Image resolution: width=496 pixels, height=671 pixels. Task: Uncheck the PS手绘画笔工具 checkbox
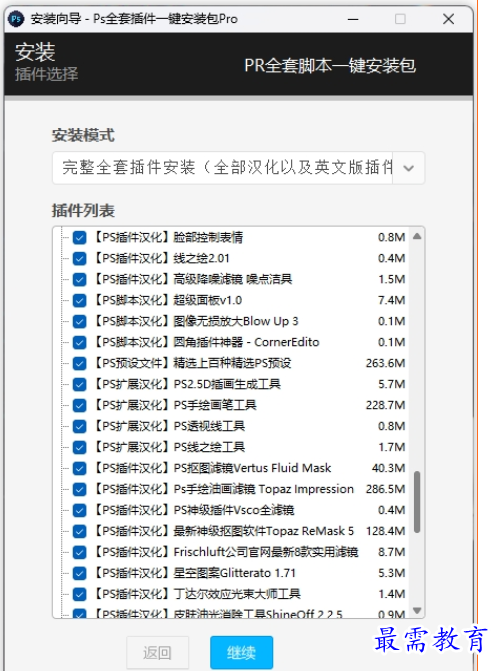click(x=80, y=405)
